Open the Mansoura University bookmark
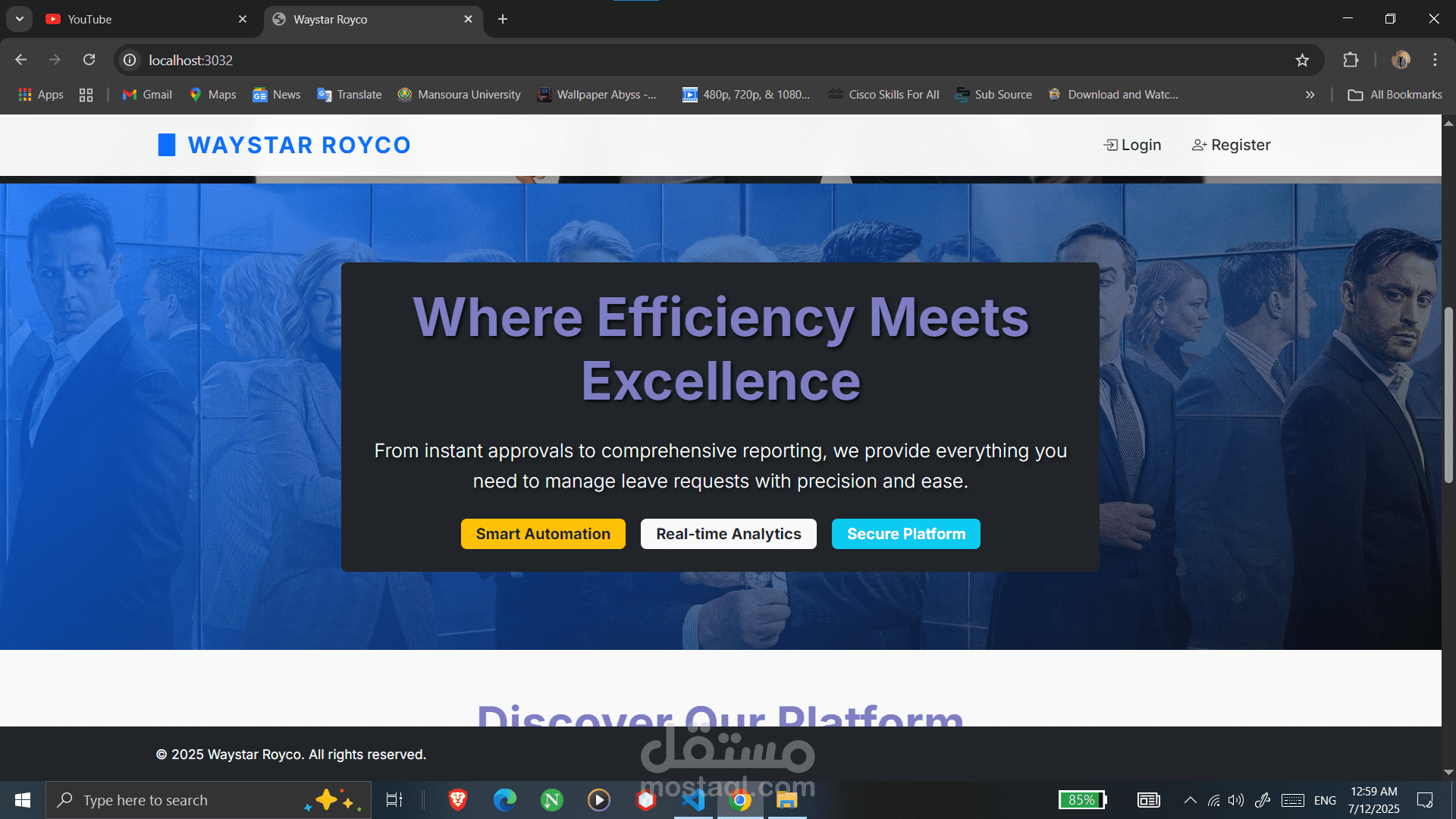 point(460,95)
